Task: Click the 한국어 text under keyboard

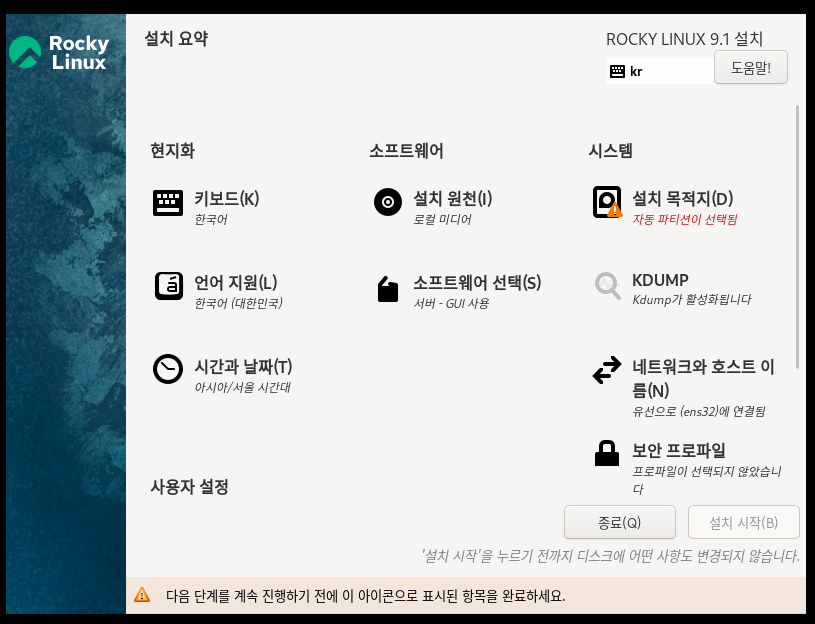Action: pos(211,219)
